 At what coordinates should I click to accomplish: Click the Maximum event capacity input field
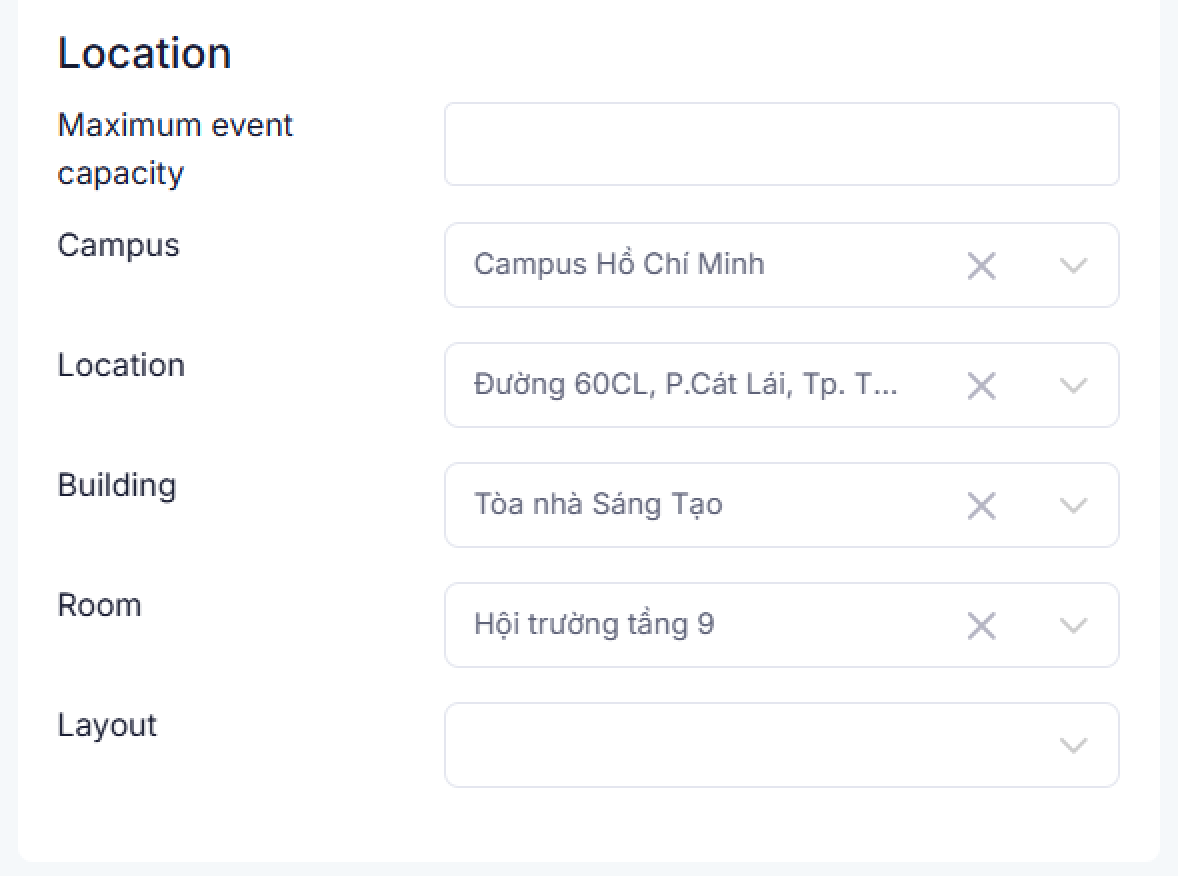pos(781,144)
